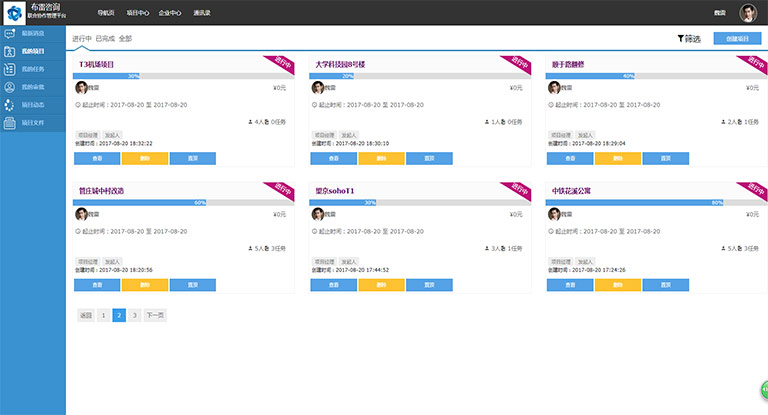Click owner avatar on 望京sohoT1 card
Image resolution: width=768 pixels, height=415 pixels.
click(318, 214)
